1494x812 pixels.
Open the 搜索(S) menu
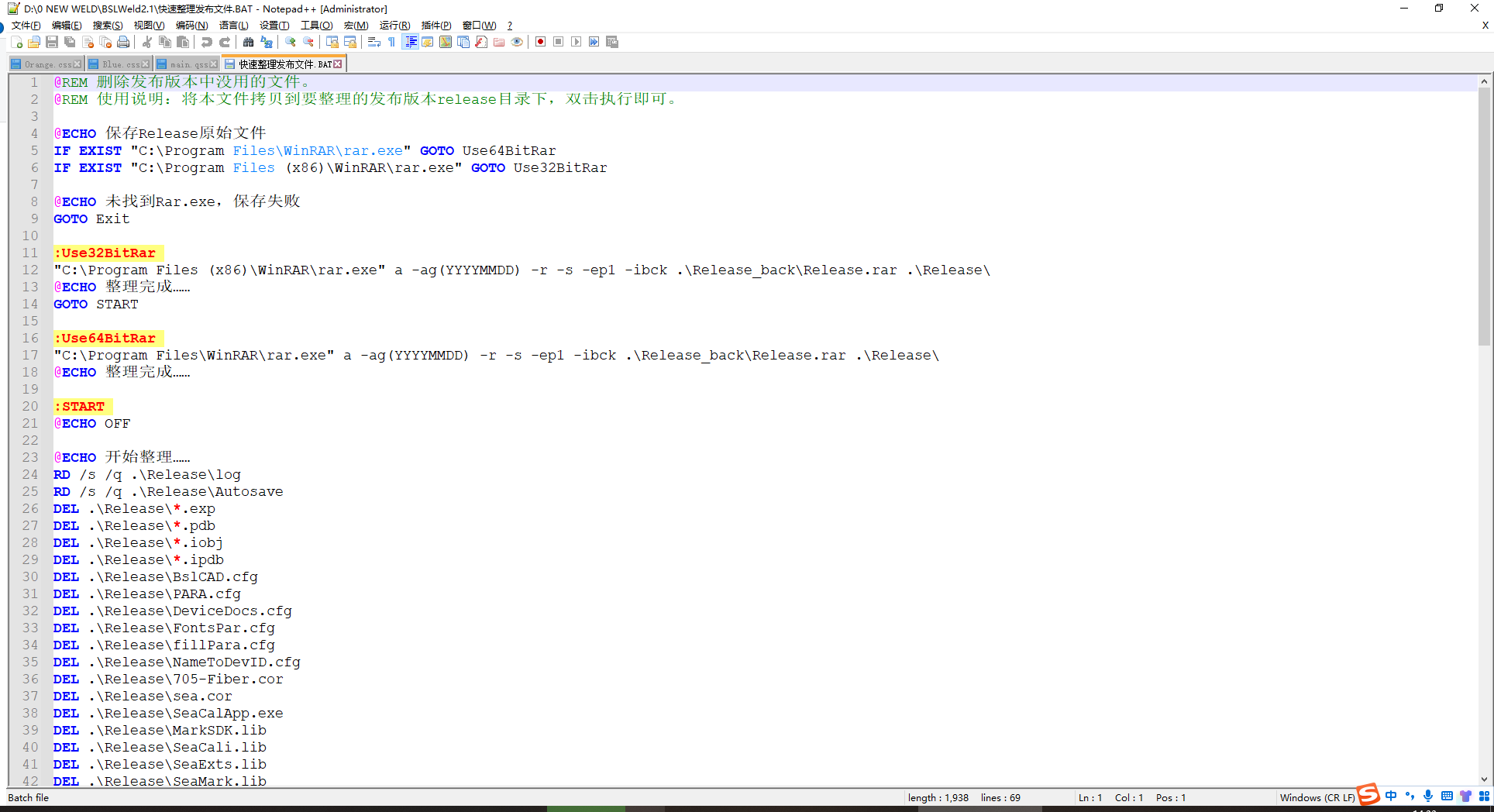pos(108,26)
